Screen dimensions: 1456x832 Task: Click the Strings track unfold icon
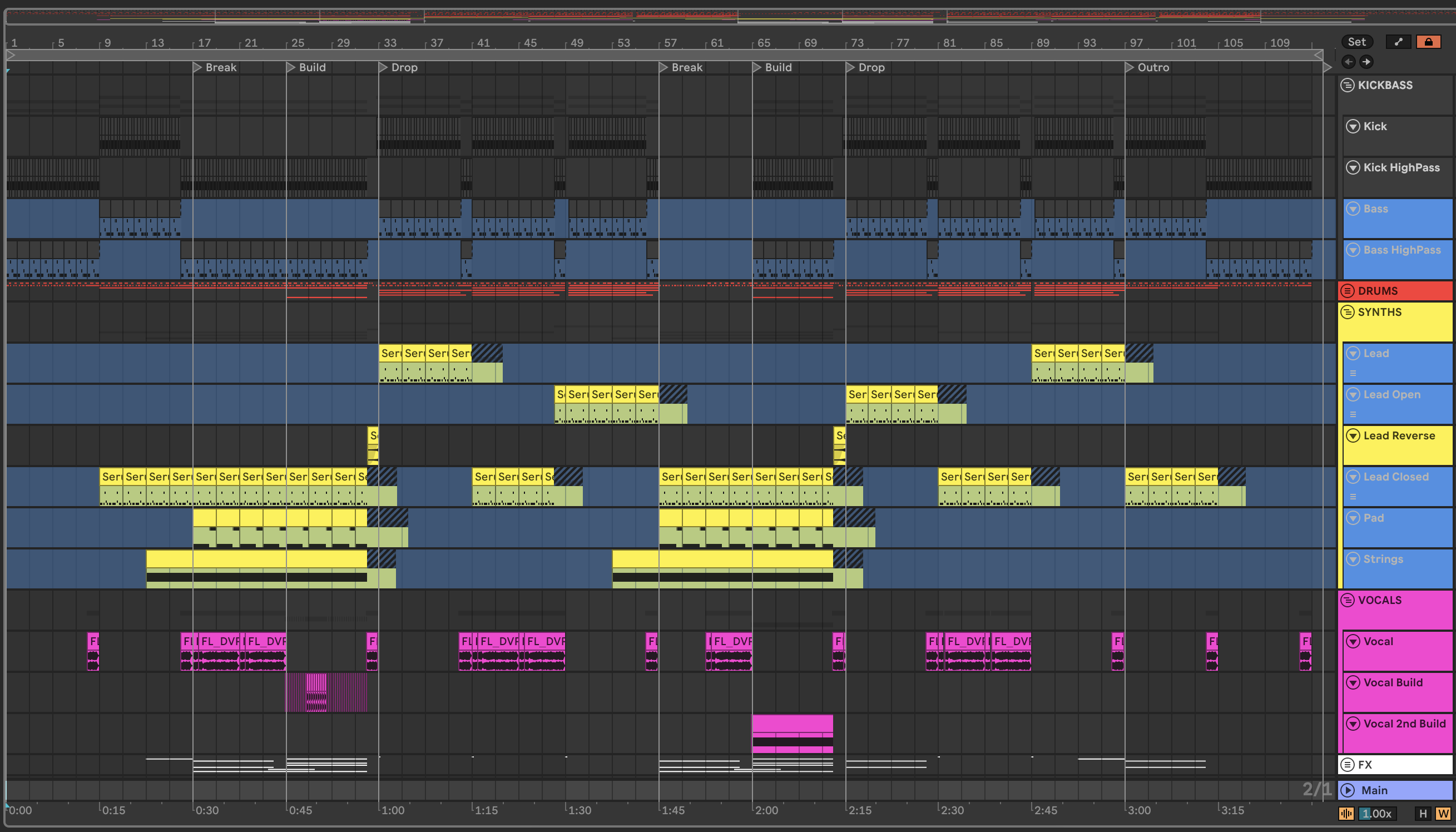pos(1353,559)
